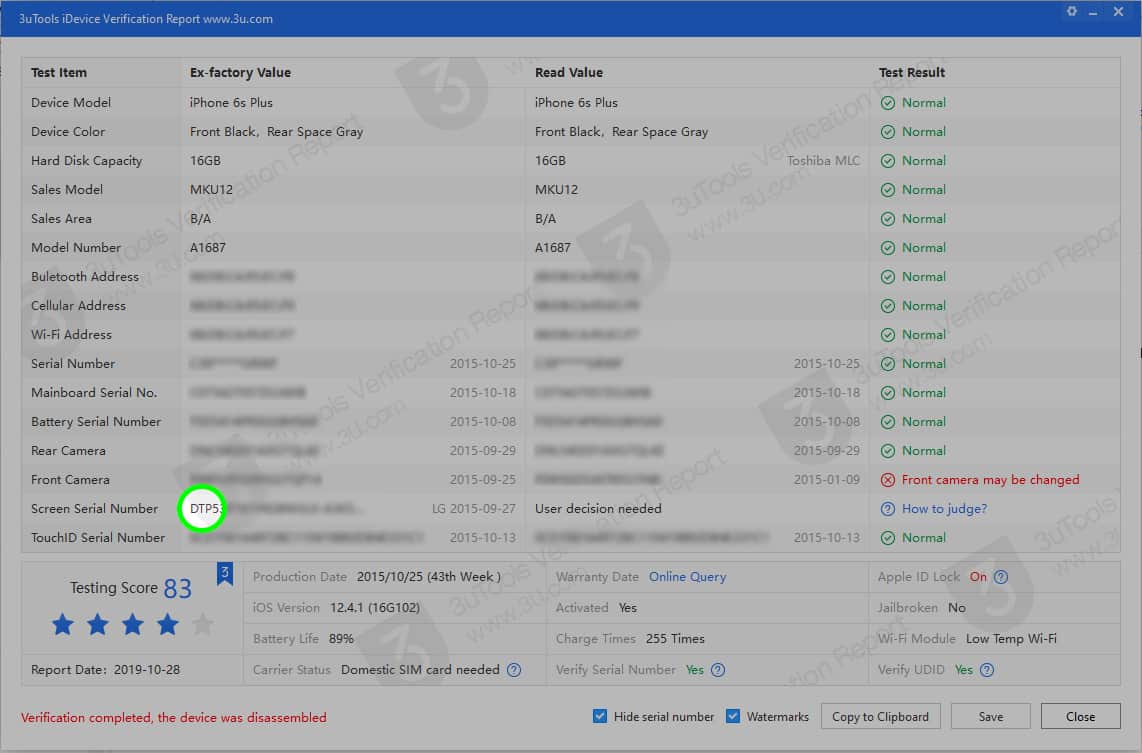Click green check icon for Device Color
This screenshot has width=1142, height=753.
[x=888, y=132]
